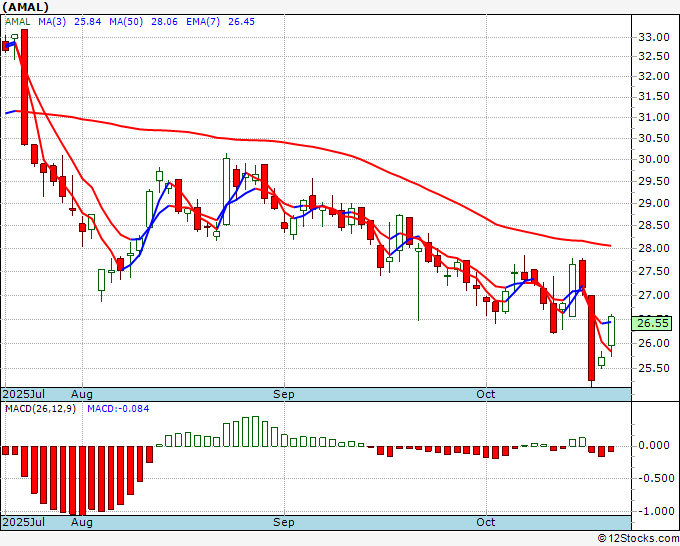Click the Sep label on MACD axis
Viewport: 680px width, 546px height.
(284, 522)
